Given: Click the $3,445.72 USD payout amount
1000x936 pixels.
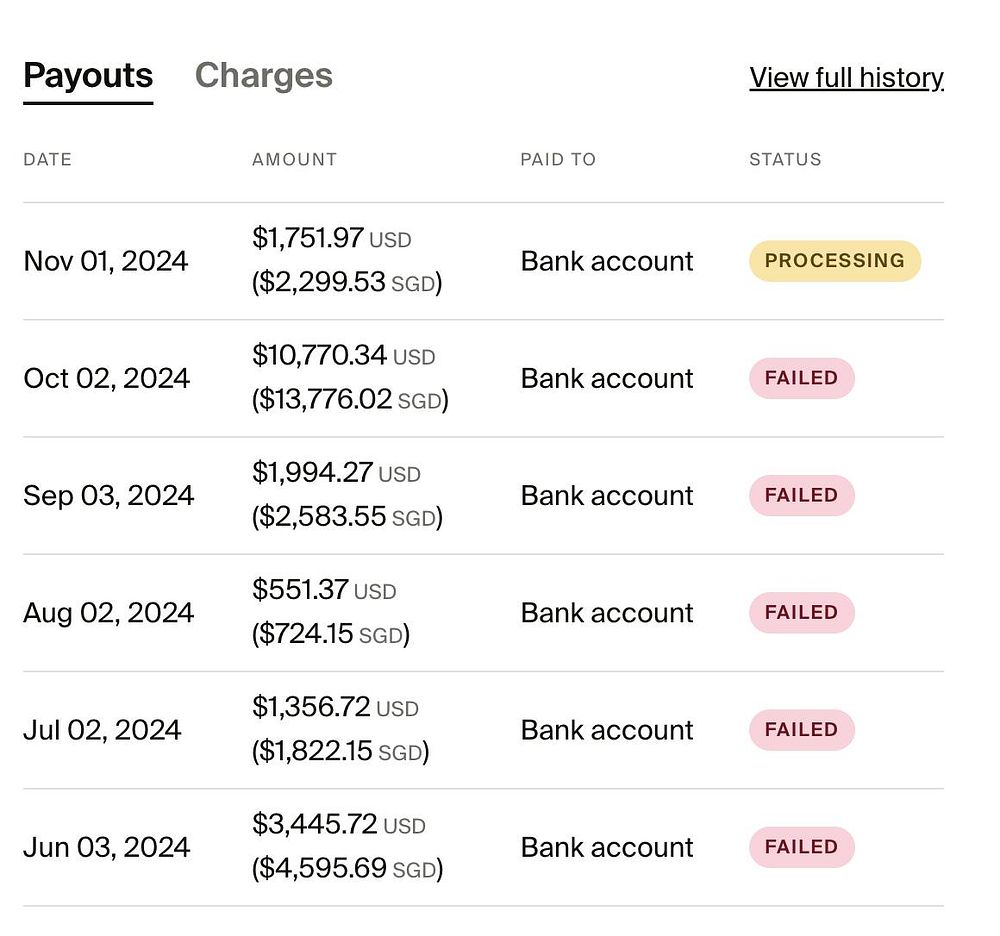Looking at the screenshot, I should [x=338, y=825].
